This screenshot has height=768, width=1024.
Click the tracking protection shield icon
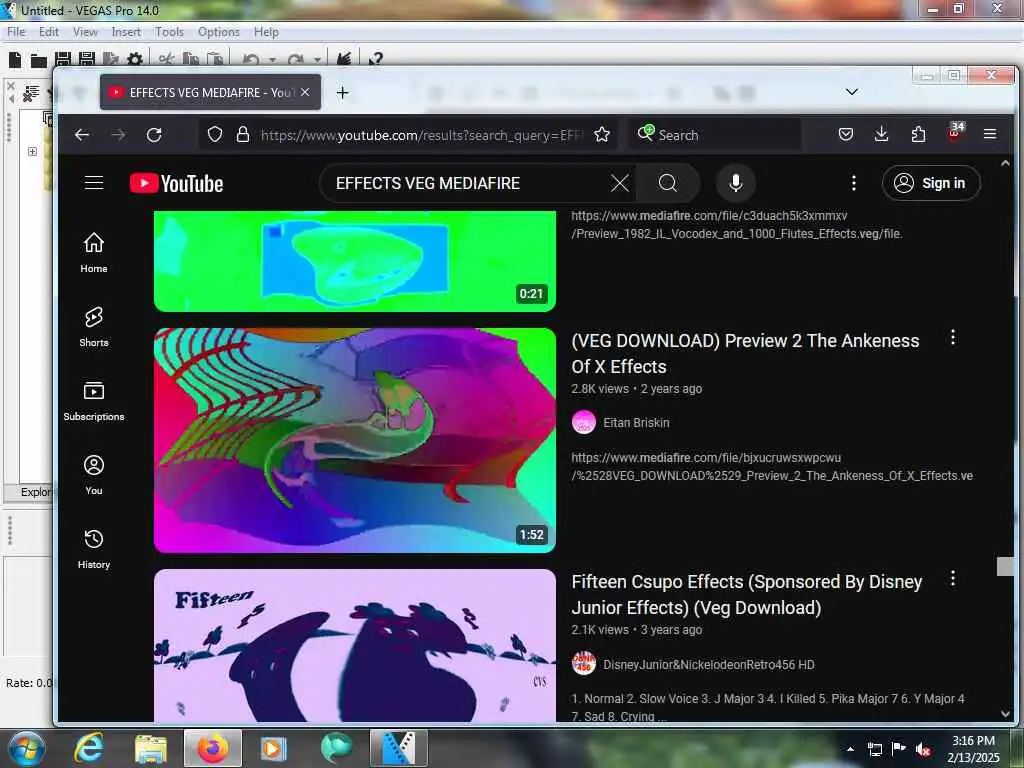coord(215,135)
